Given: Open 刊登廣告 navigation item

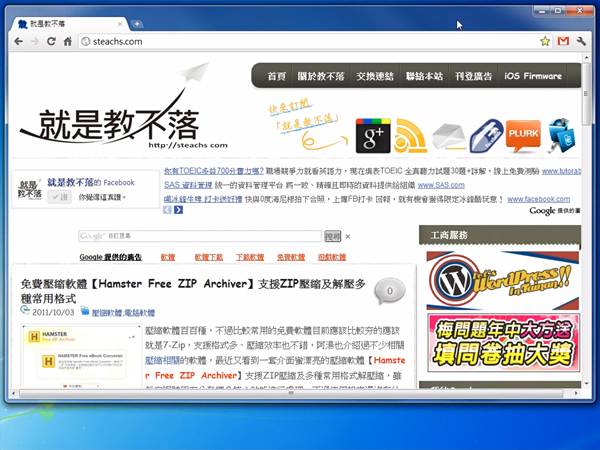Looking at the screenshot, I should [473, 76].
